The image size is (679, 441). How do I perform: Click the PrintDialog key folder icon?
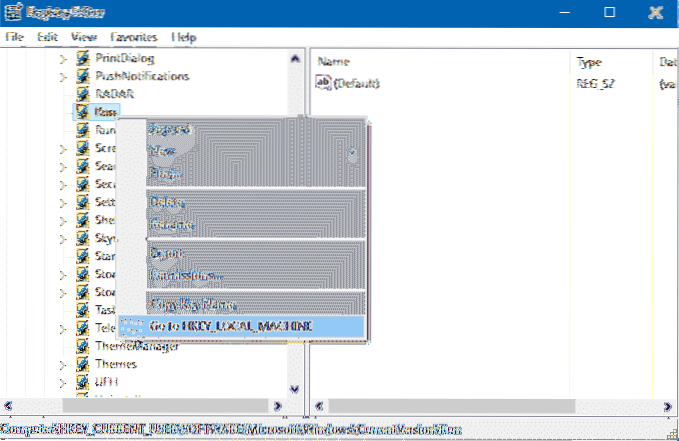point(83,58)
